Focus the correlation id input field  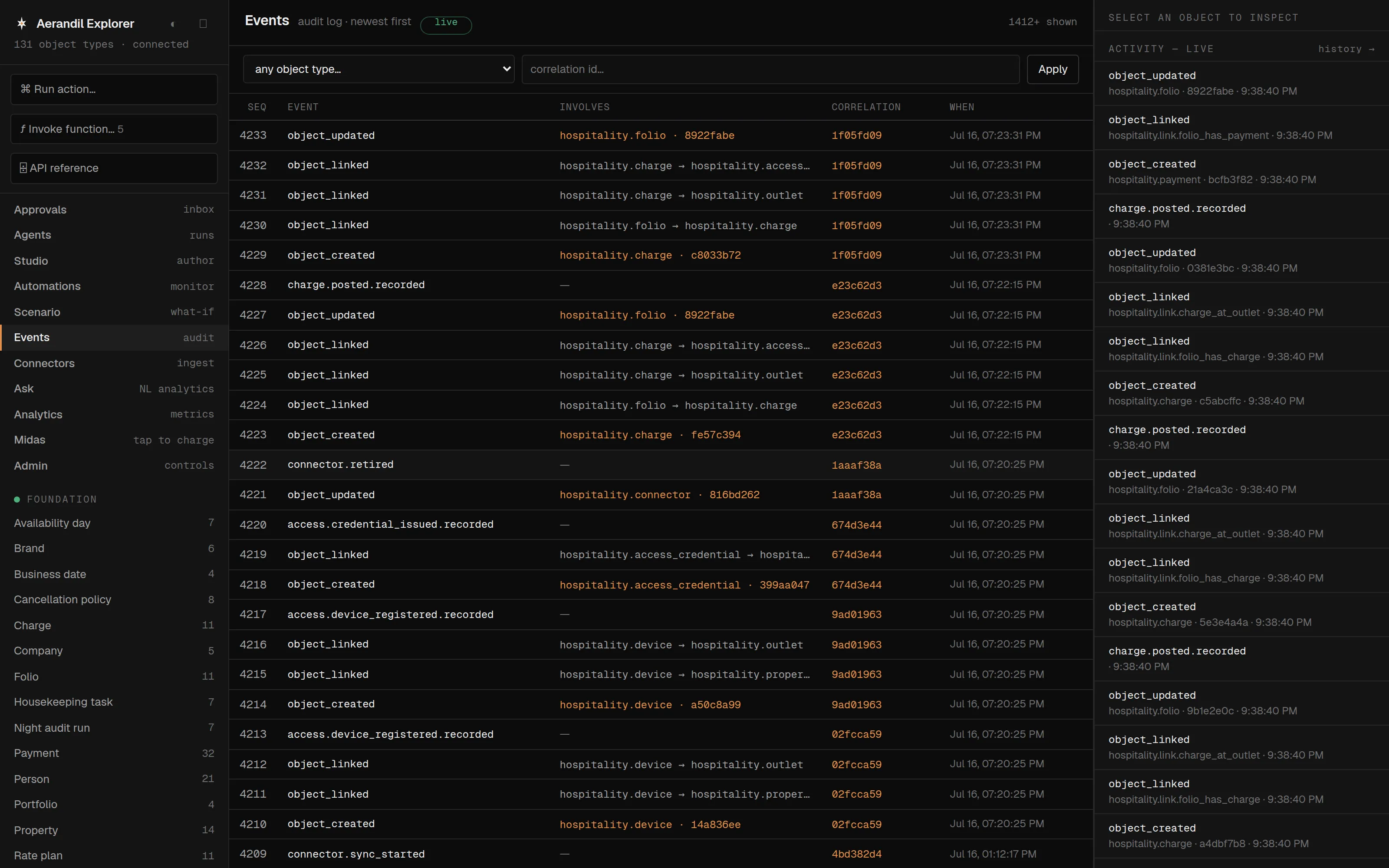click(x=770, y=69)
